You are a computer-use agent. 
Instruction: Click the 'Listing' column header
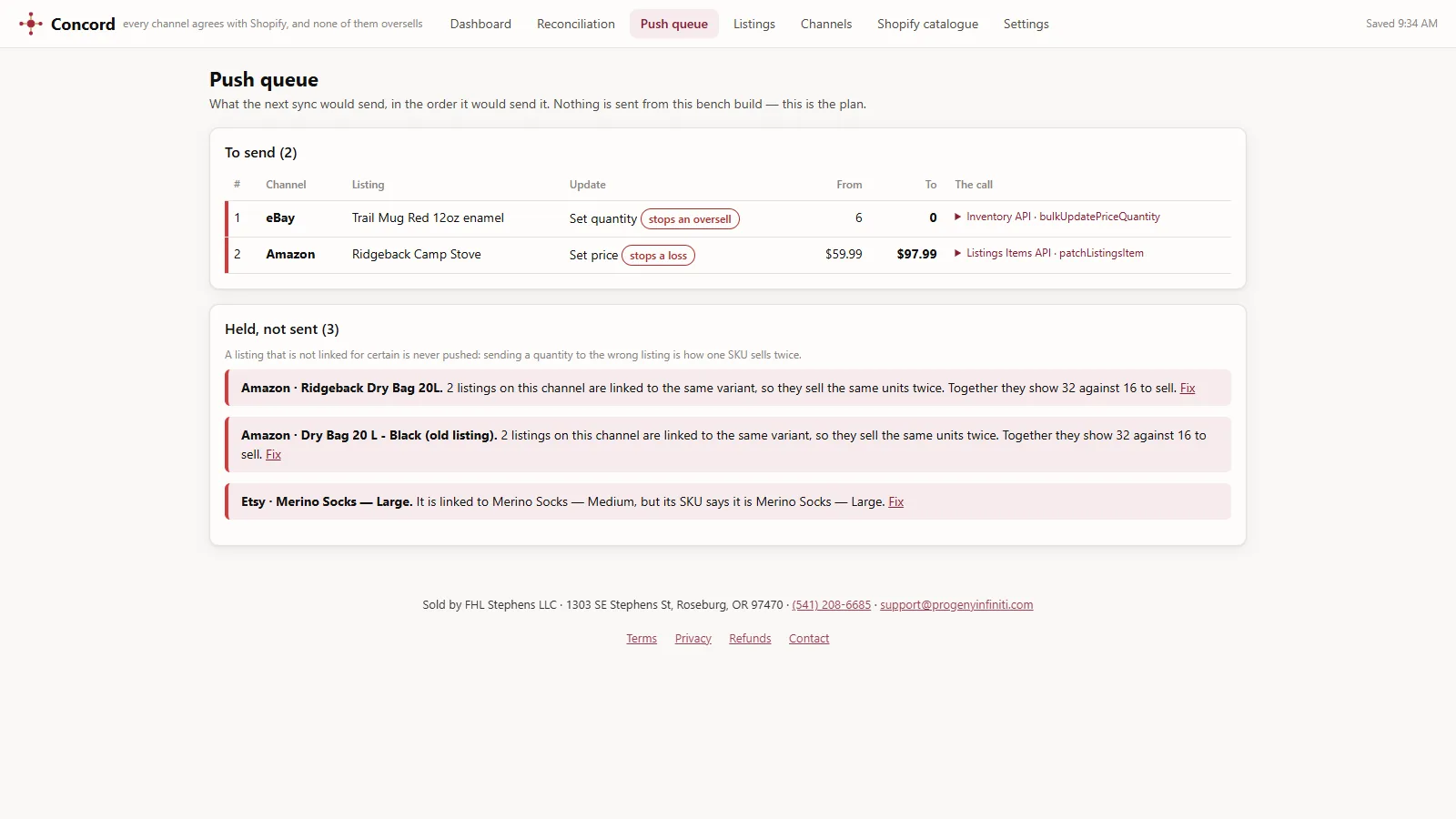coord(369,185)
